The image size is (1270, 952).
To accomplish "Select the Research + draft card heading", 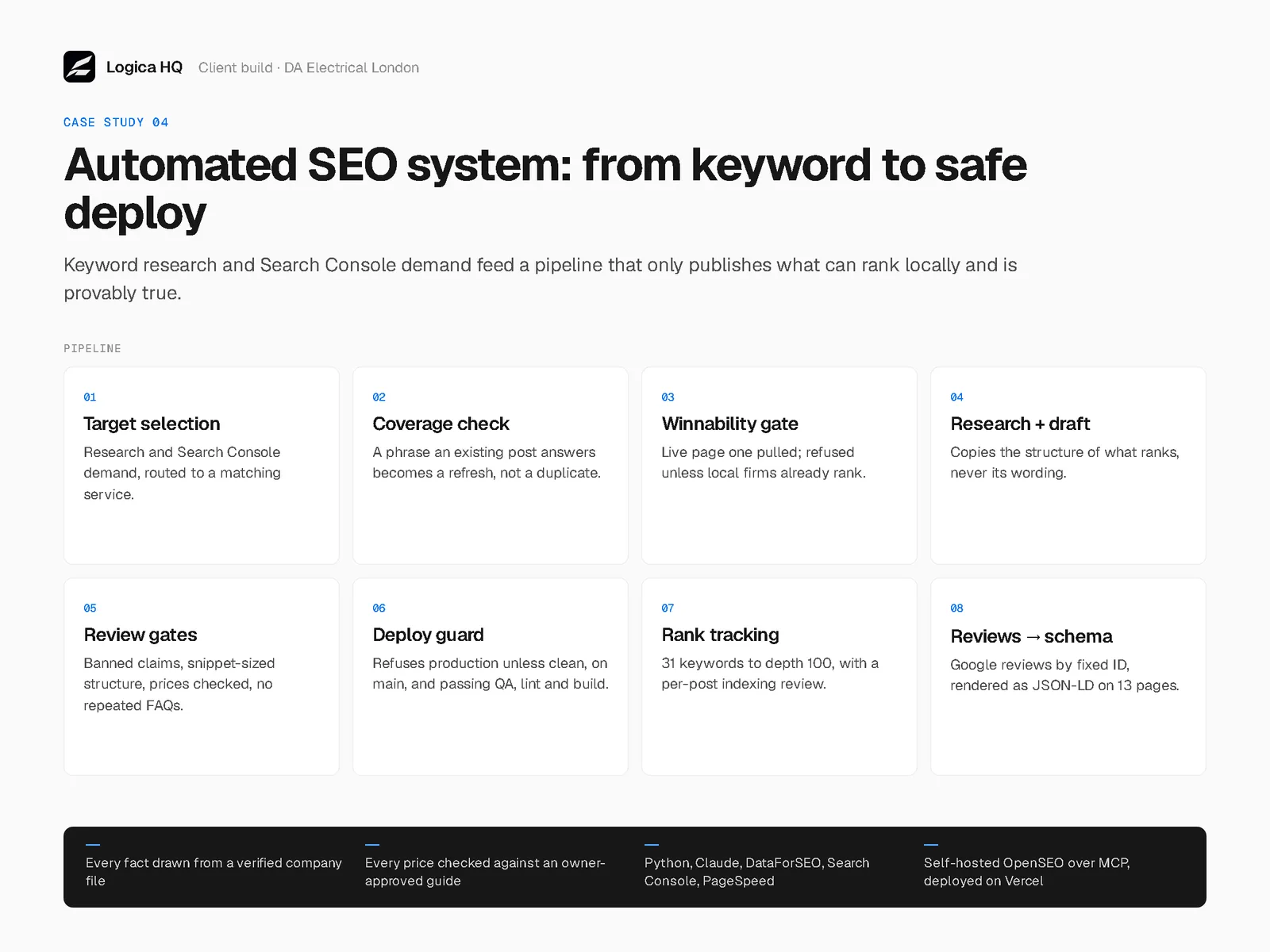I will coord(1020,424).
